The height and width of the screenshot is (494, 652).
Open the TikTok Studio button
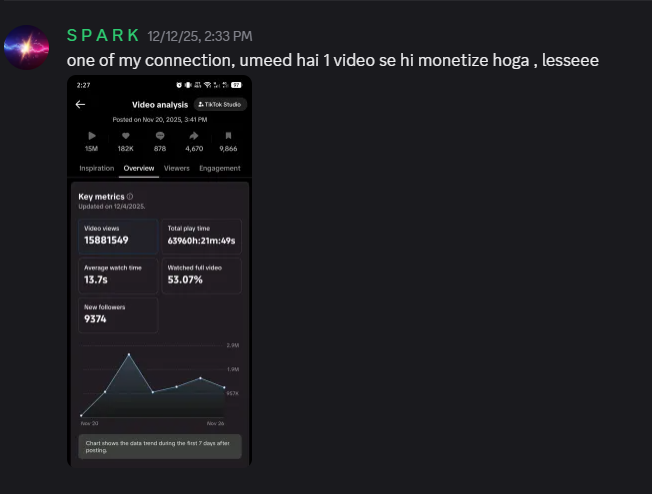click(x=220, y=104)
